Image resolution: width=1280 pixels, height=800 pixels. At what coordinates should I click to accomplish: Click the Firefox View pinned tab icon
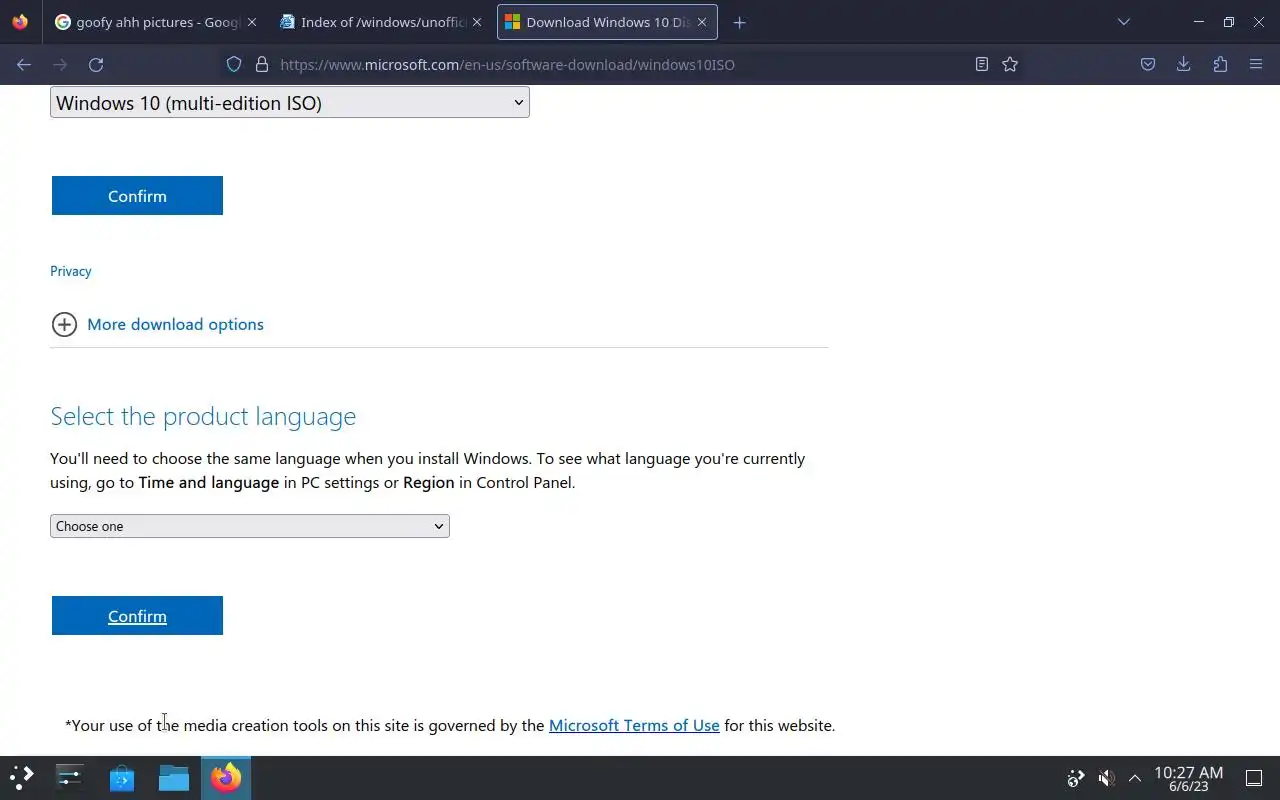pos(20,22)
